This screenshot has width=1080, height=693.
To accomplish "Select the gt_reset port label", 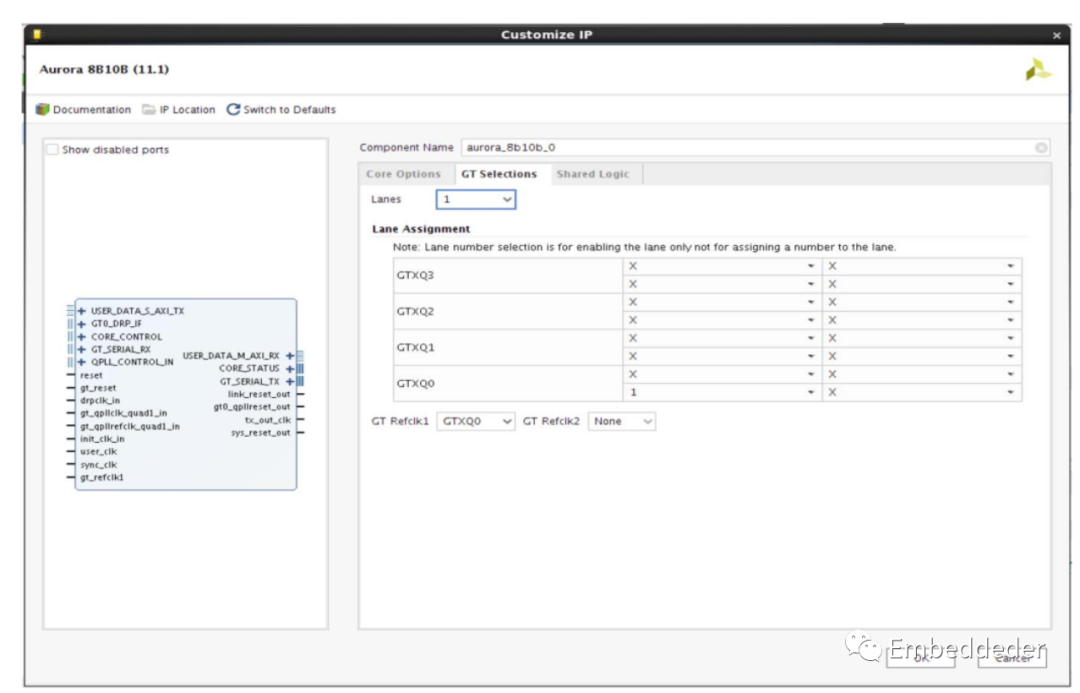I will 98,389.
